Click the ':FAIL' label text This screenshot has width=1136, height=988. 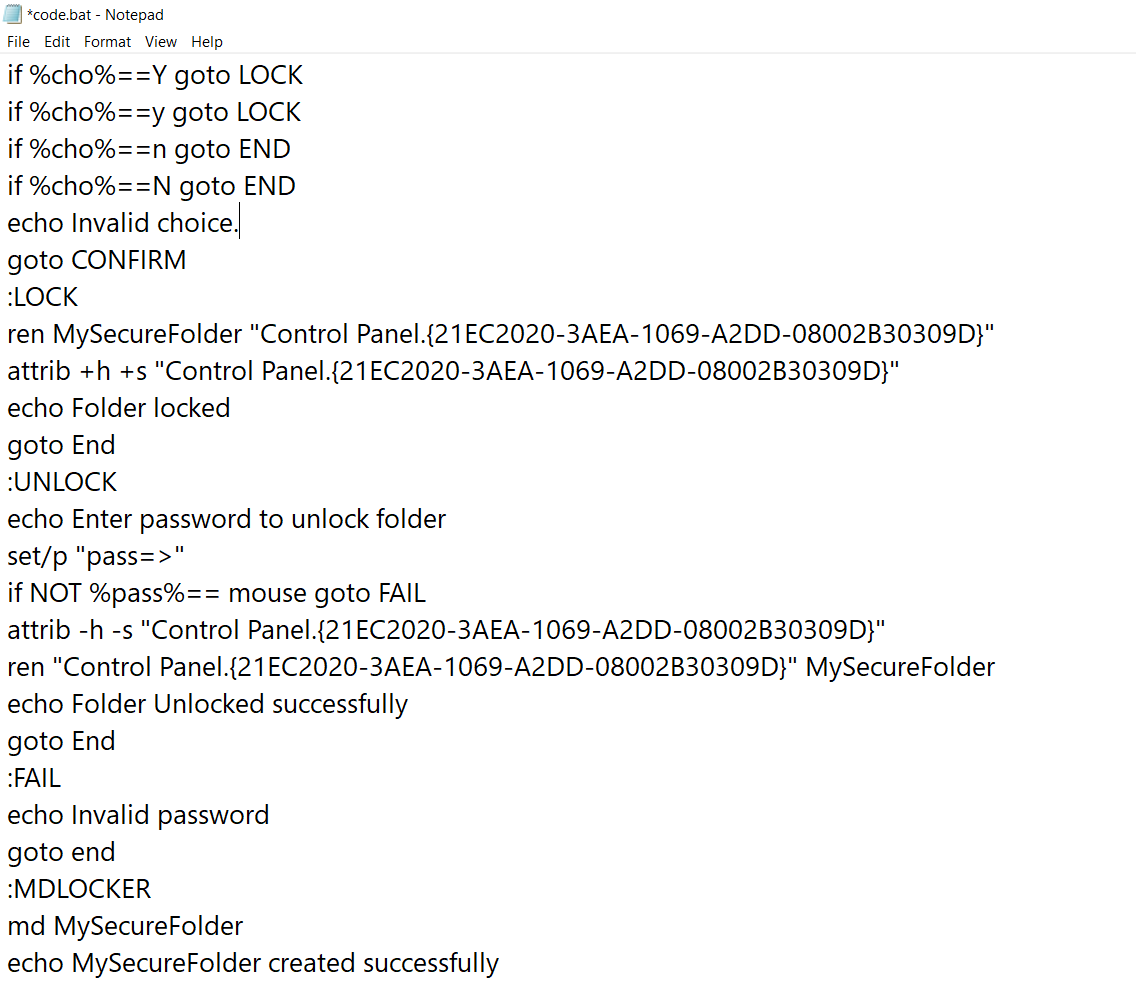click(34, 778)
